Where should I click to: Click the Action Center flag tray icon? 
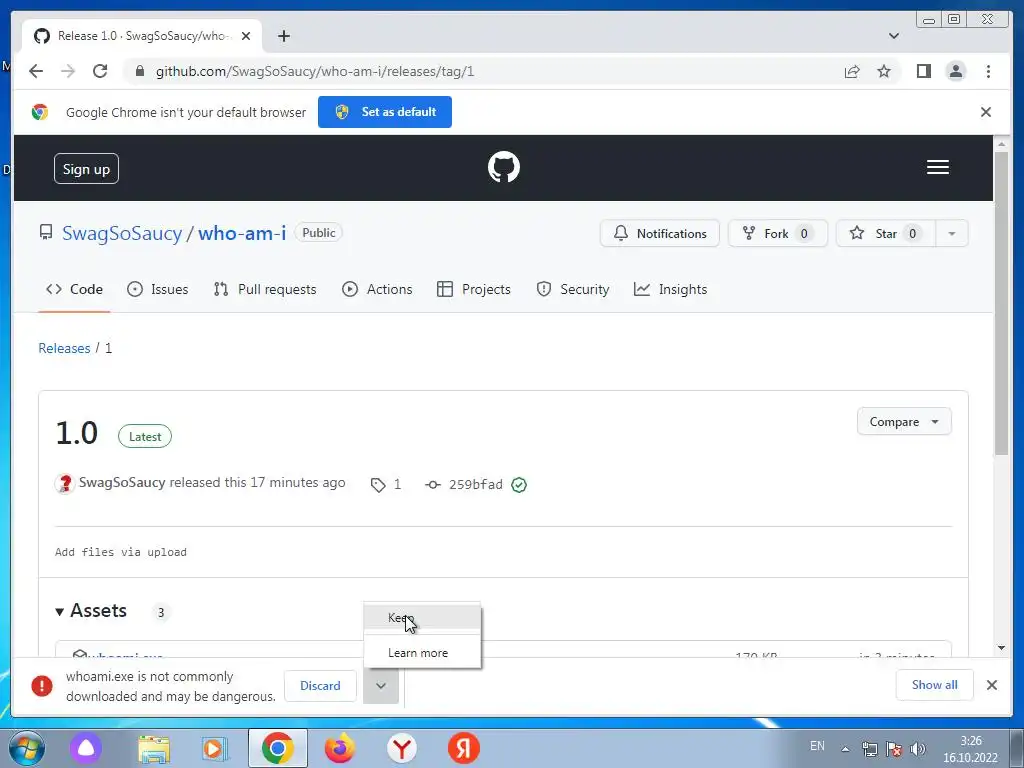pyautogui.click(x=894, y=749)
